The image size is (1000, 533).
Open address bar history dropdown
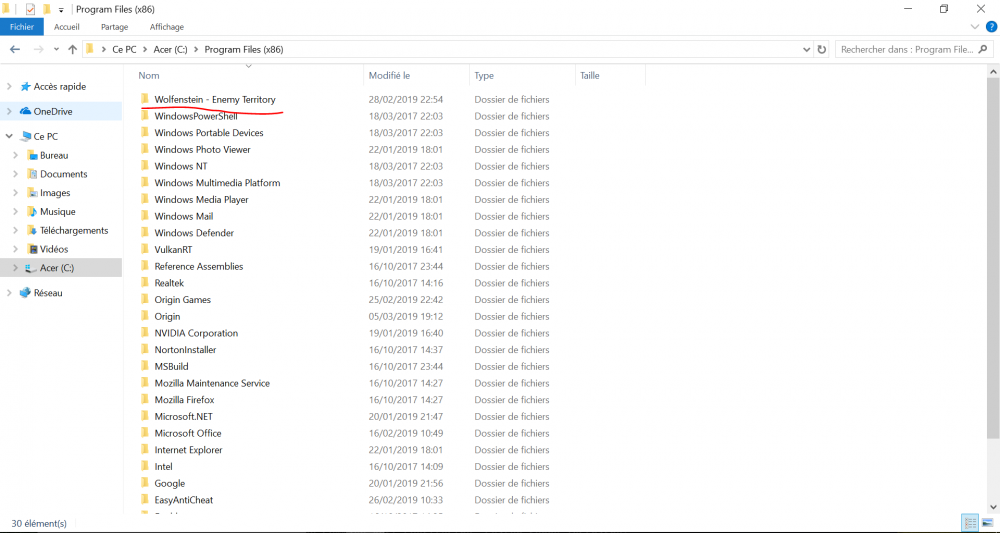(806, 49)
